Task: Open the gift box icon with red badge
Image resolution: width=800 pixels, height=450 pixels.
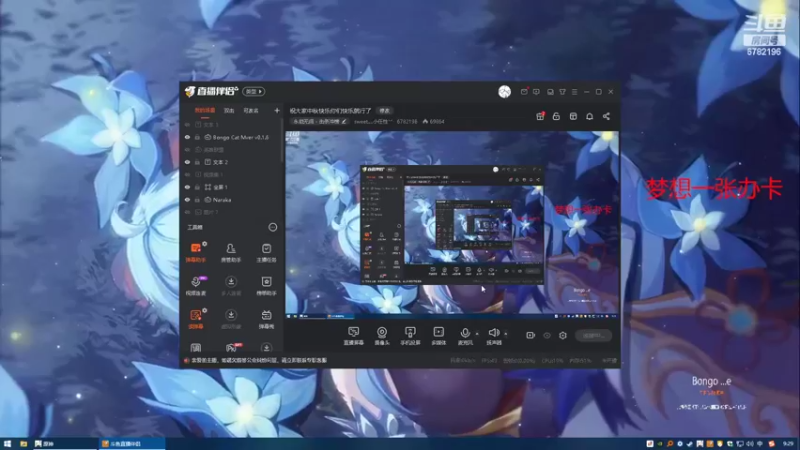Action: click(540, 116)
